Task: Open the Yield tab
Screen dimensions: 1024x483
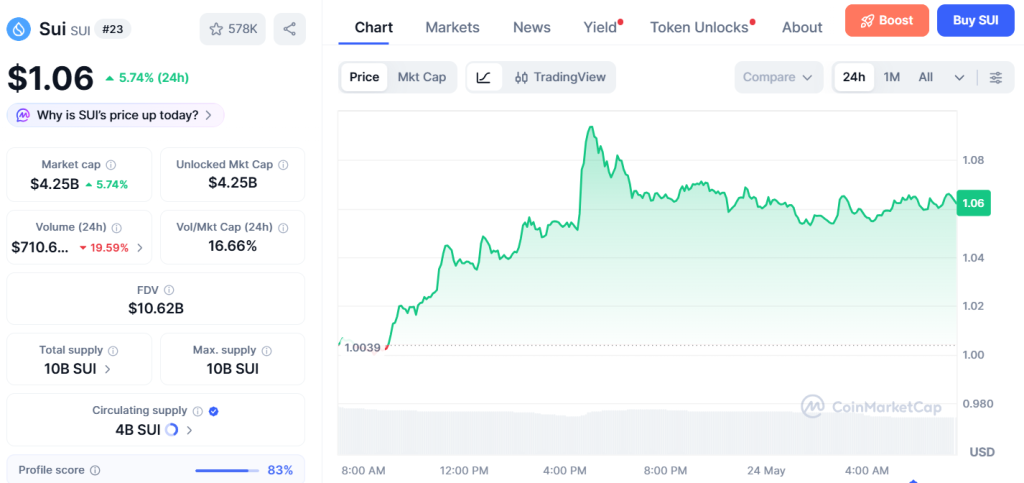Action: tap(600, 27)
